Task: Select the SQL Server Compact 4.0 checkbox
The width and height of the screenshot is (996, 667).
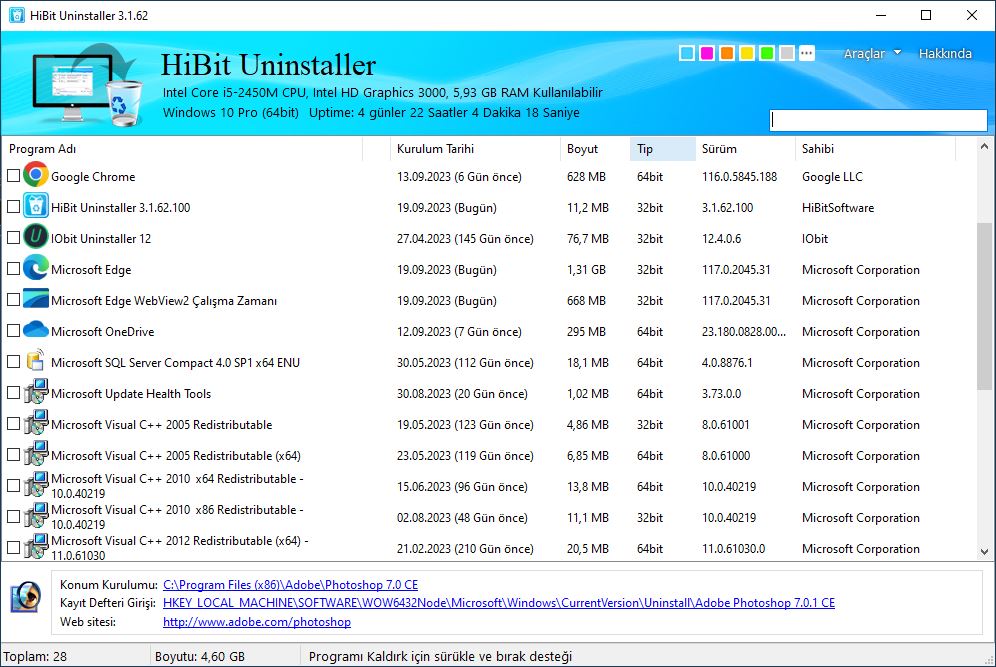Action: [x=13, y=361]
